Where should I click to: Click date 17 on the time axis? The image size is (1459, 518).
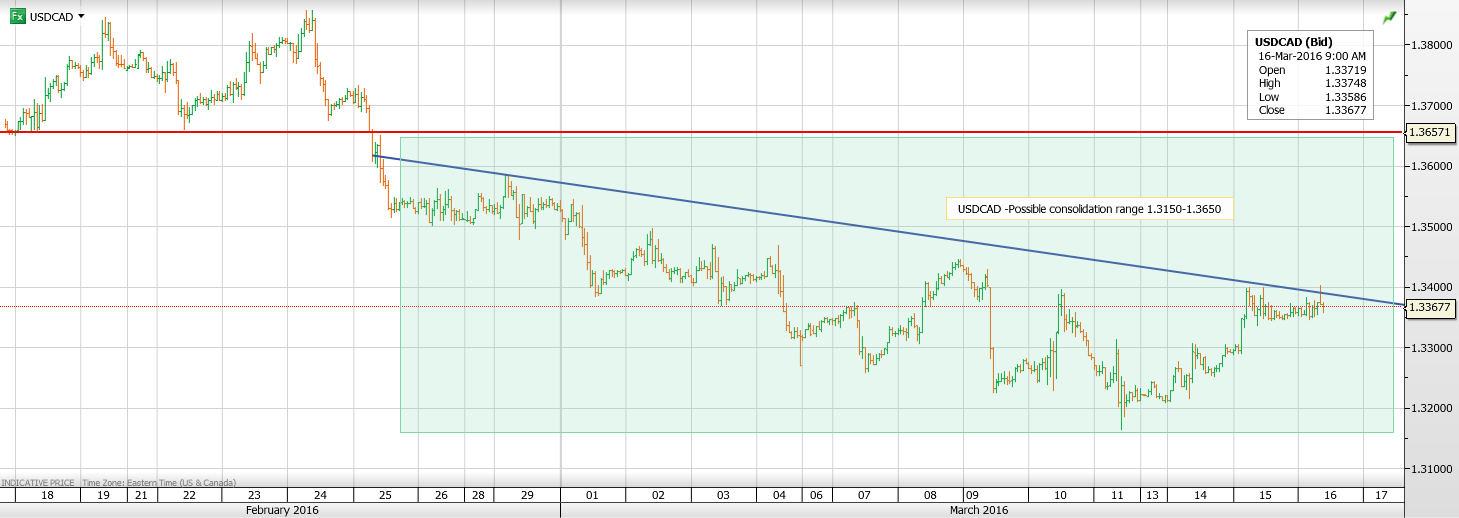click(1381, 495)
